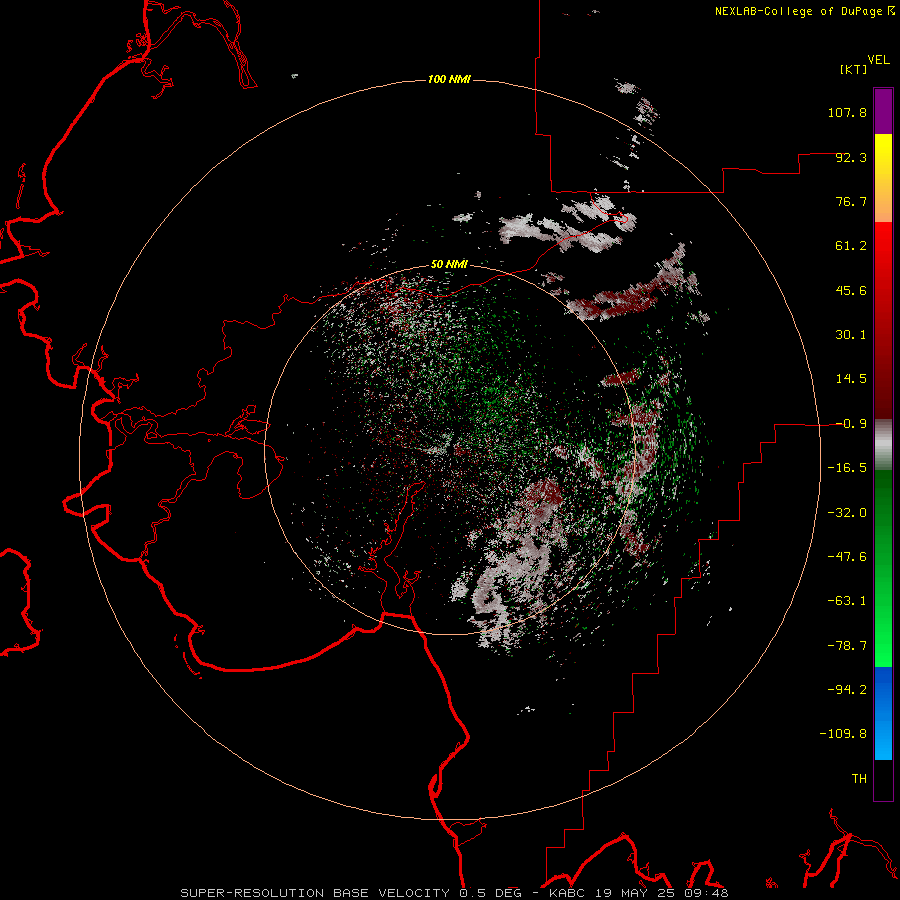Pick the blue segment of the color bar
Viewport: 900px width, 900px height.
883,713
